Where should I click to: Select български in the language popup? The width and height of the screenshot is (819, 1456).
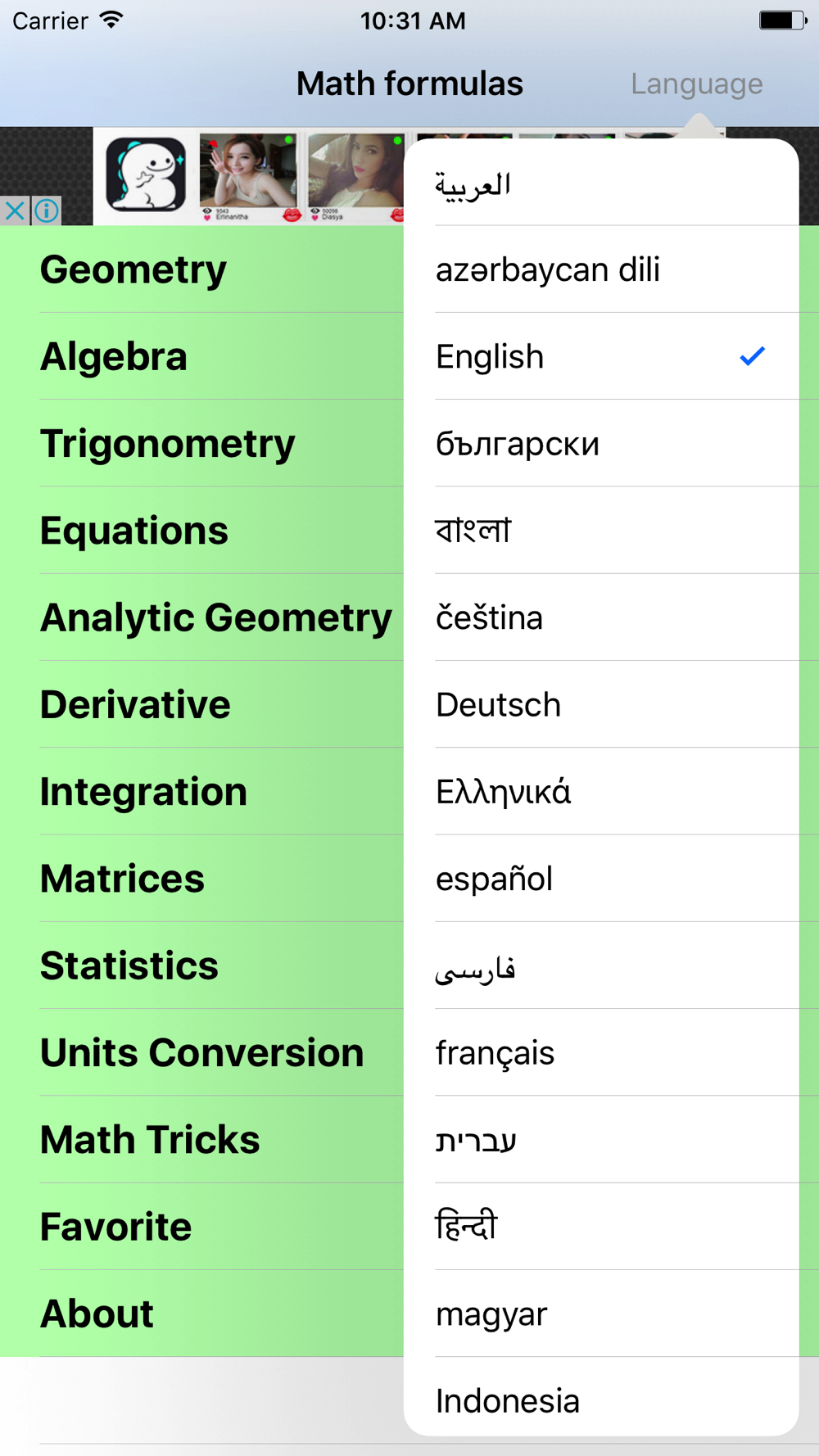[x=601, y=443]
